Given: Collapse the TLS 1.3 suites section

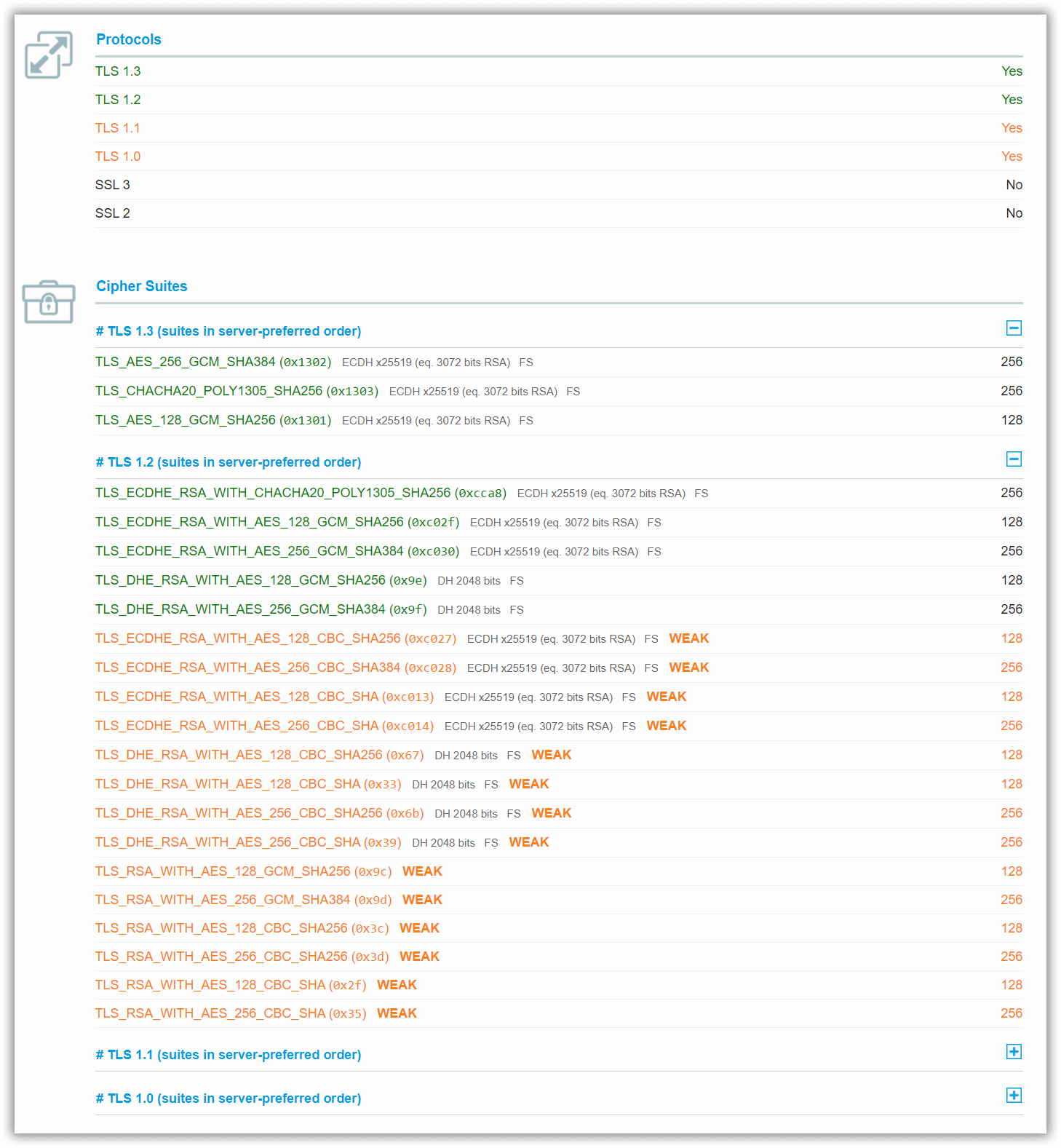Looking at the screenshot, I should coord(1014,328).
